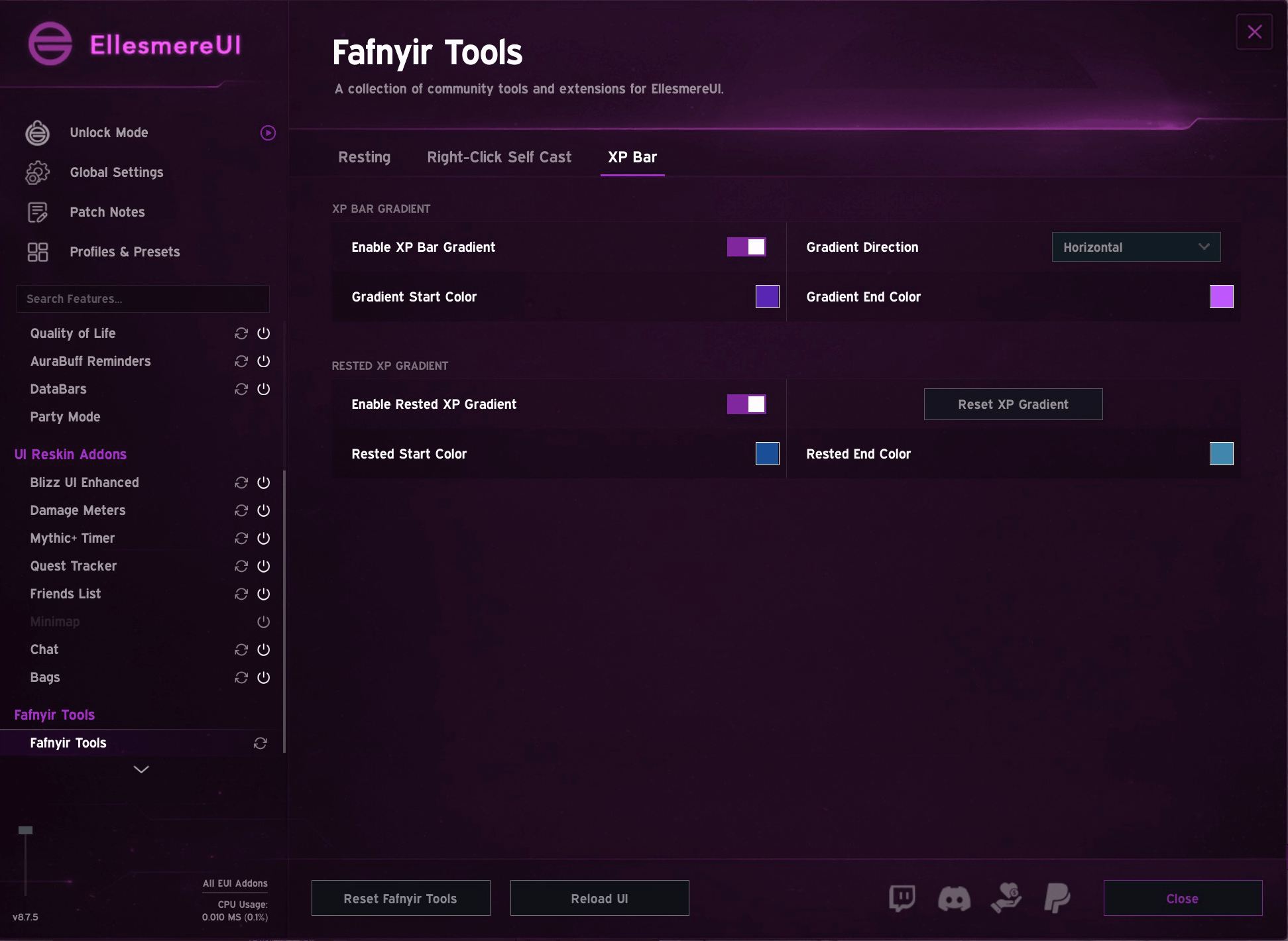The image size is (1288, 941).
Task: Open the Patch Notes link
Action: tap(107, 212)
